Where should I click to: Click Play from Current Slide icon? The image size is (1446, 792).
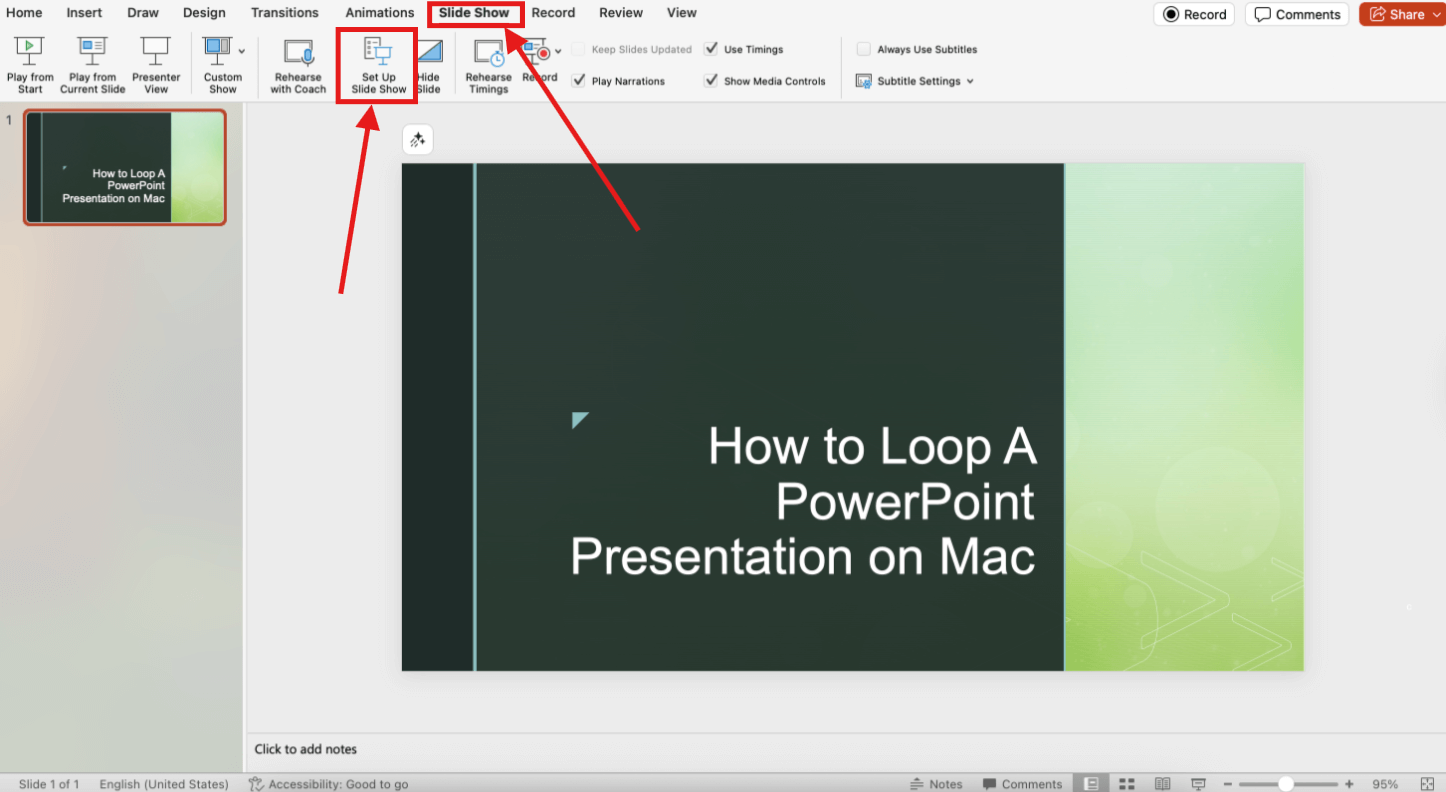[92, 51]
